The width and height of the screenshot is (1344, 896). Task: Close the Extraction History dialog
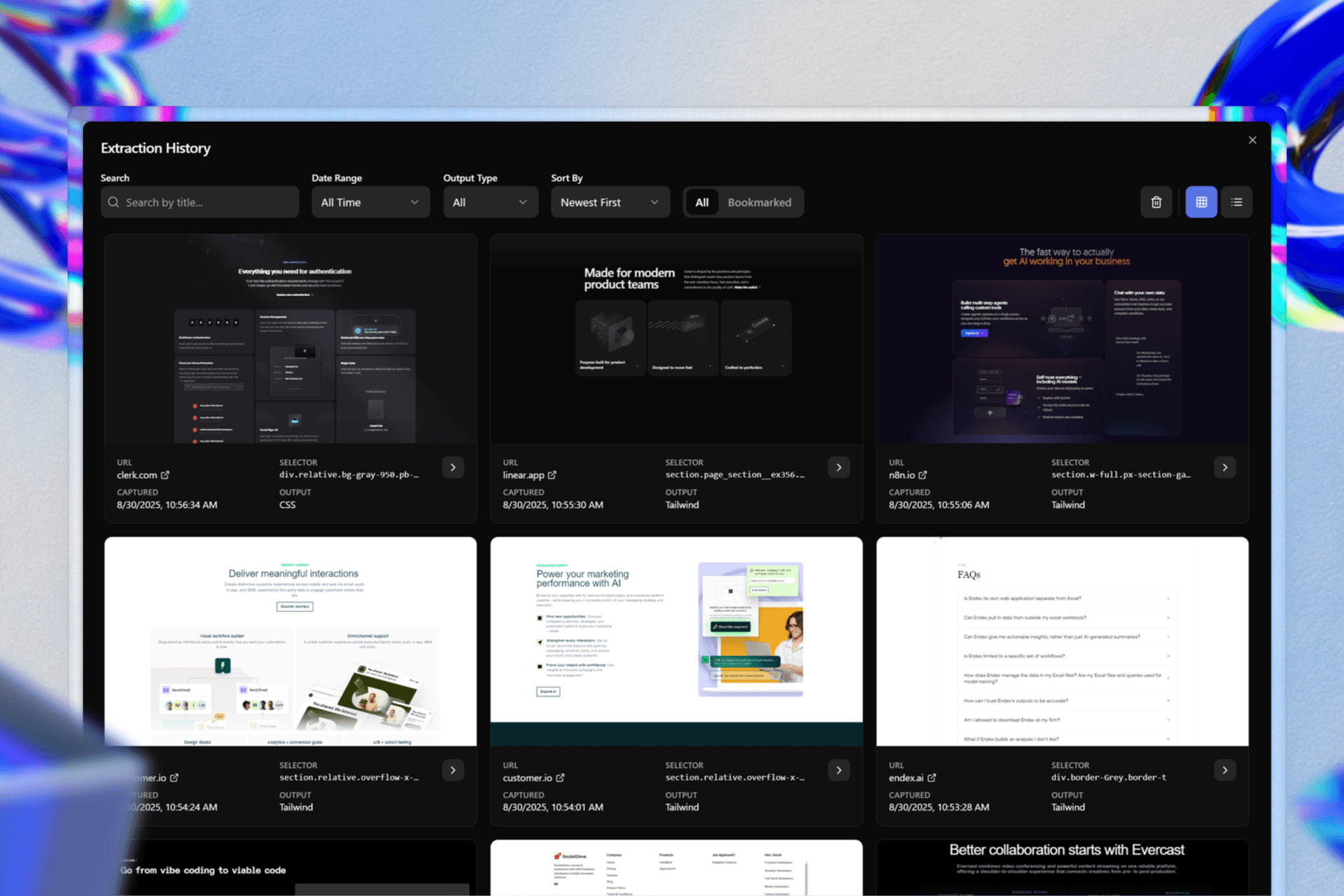click(1252, 140)
